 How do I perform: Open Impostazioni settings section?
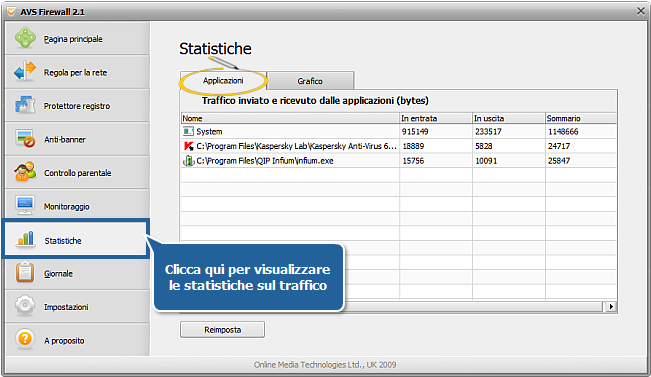[77, 307]
